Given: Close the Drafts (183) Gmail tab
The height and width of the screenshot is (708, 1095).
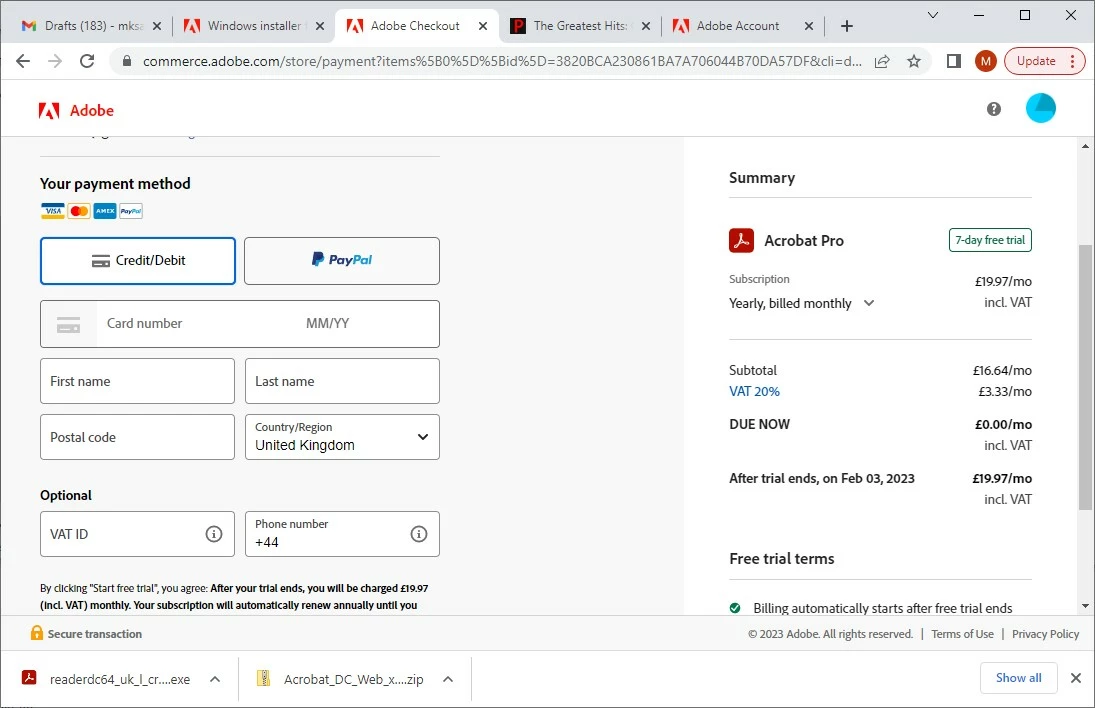Looking at the screenshot, I should click(157, 26).
